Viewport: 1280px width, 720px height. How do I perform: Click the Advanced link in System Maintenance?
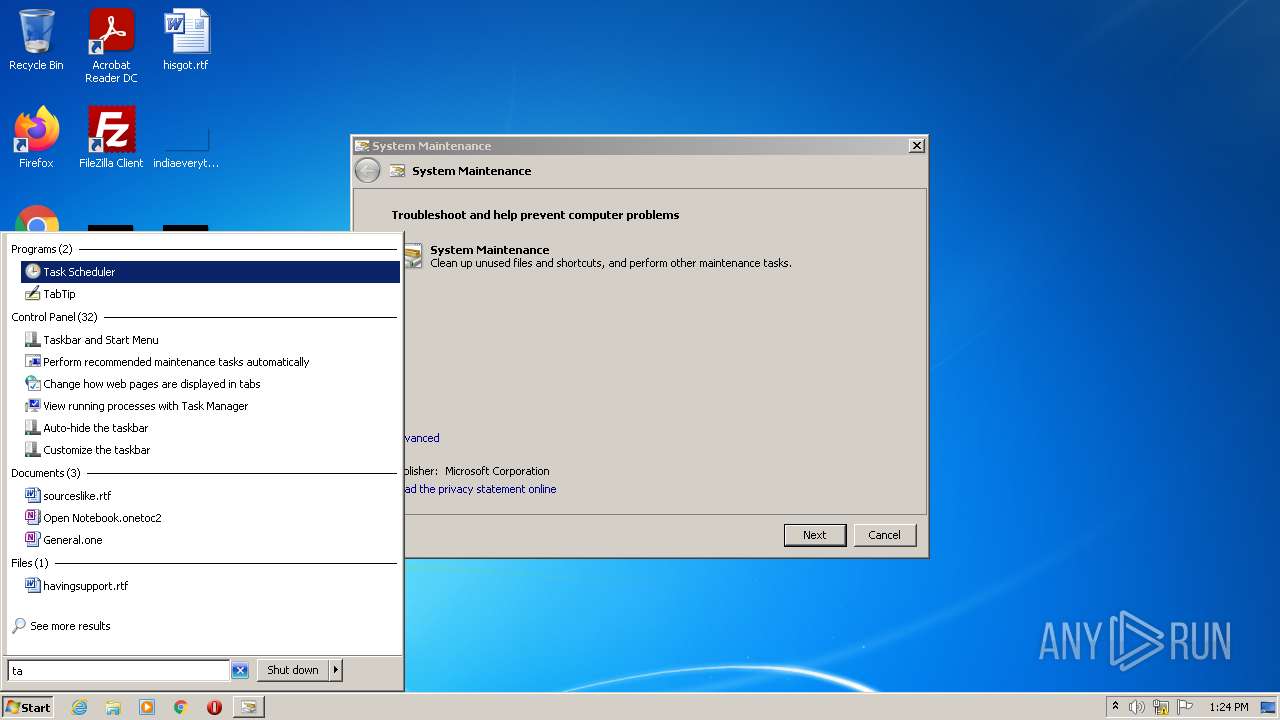[x=422, y=438]
